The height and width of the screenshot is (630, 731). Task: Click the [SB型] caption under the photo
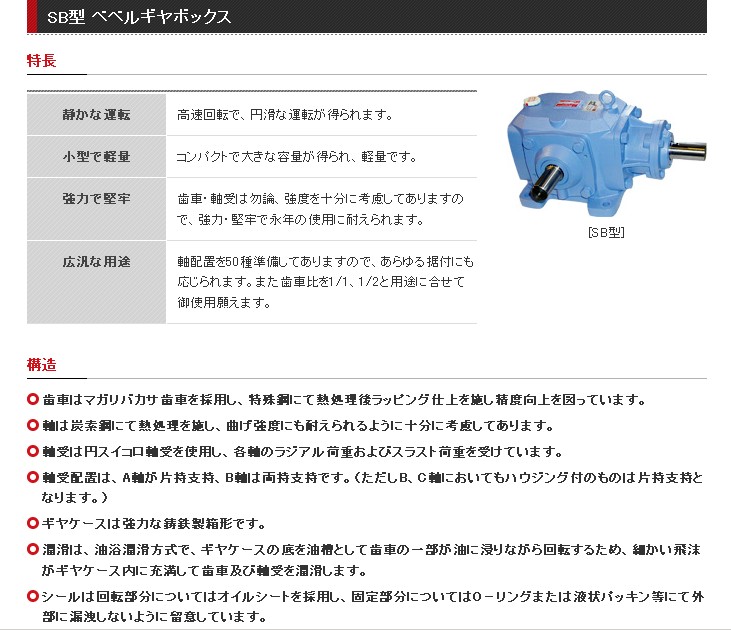pos(605,232)
